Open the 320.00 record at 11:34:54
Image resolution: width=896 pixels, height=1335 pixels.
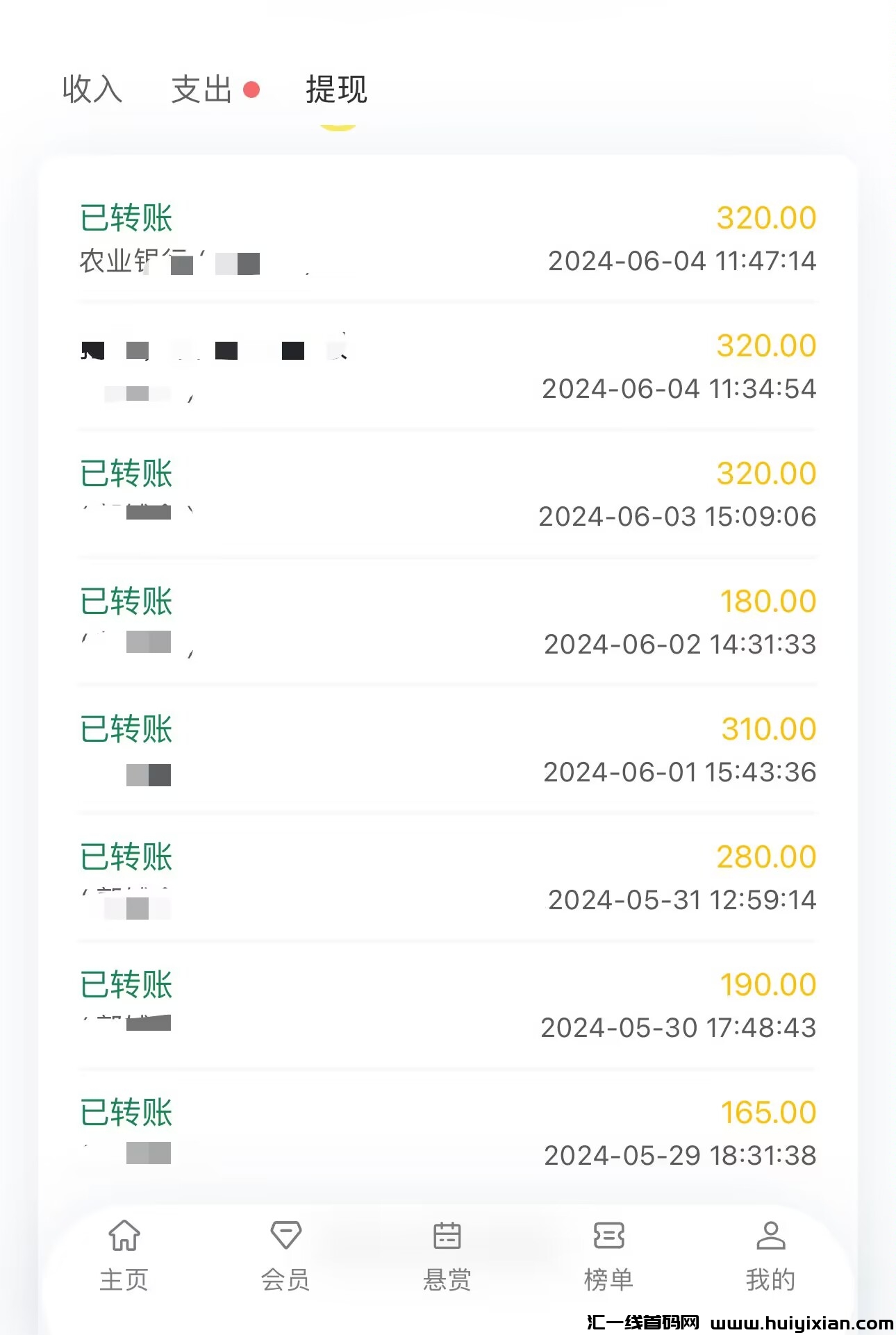point(447,366)
